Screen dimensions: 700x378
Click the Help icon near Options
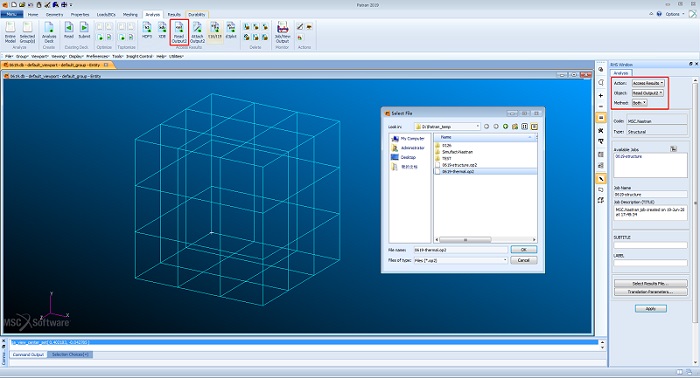click(659, 14)
